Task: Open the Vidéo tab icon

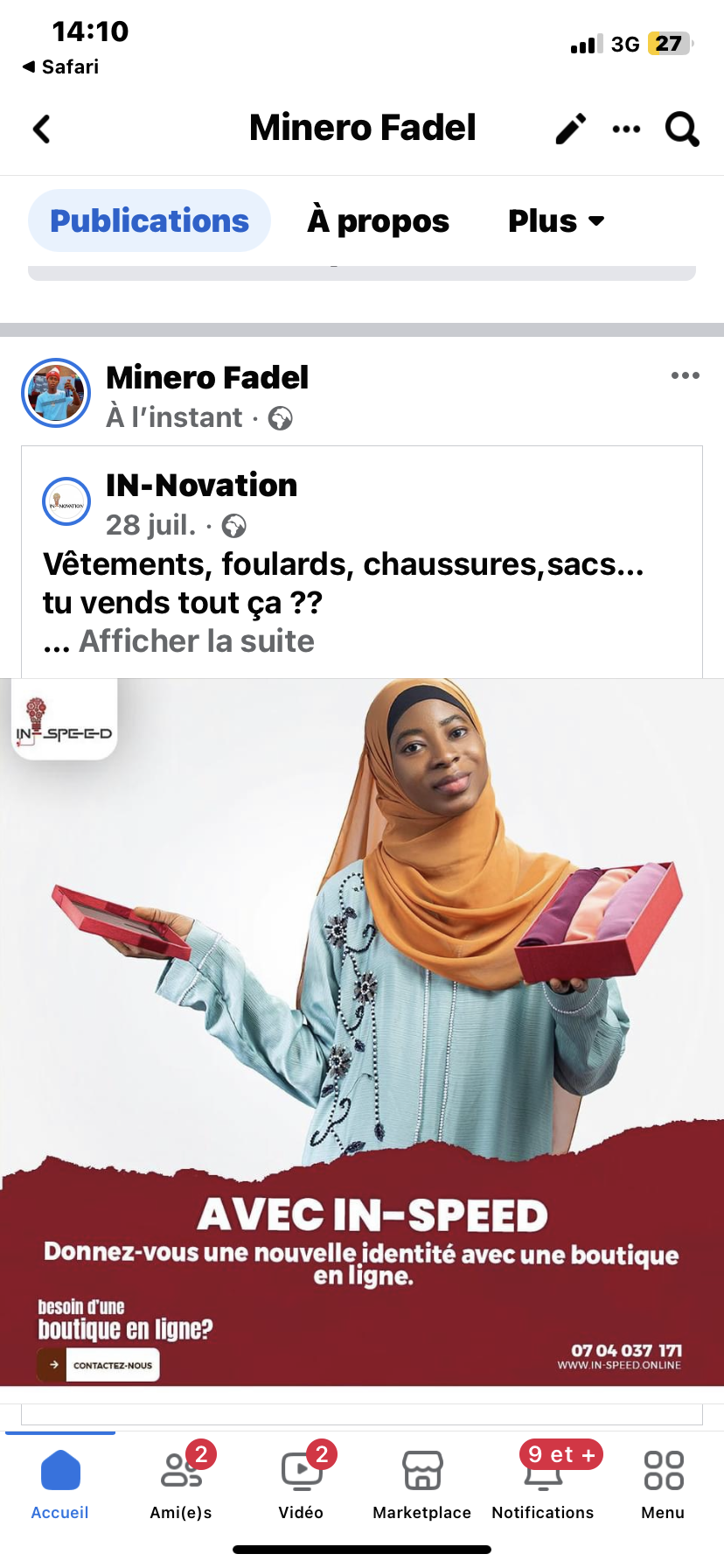Action: (x=302, y=1470)
